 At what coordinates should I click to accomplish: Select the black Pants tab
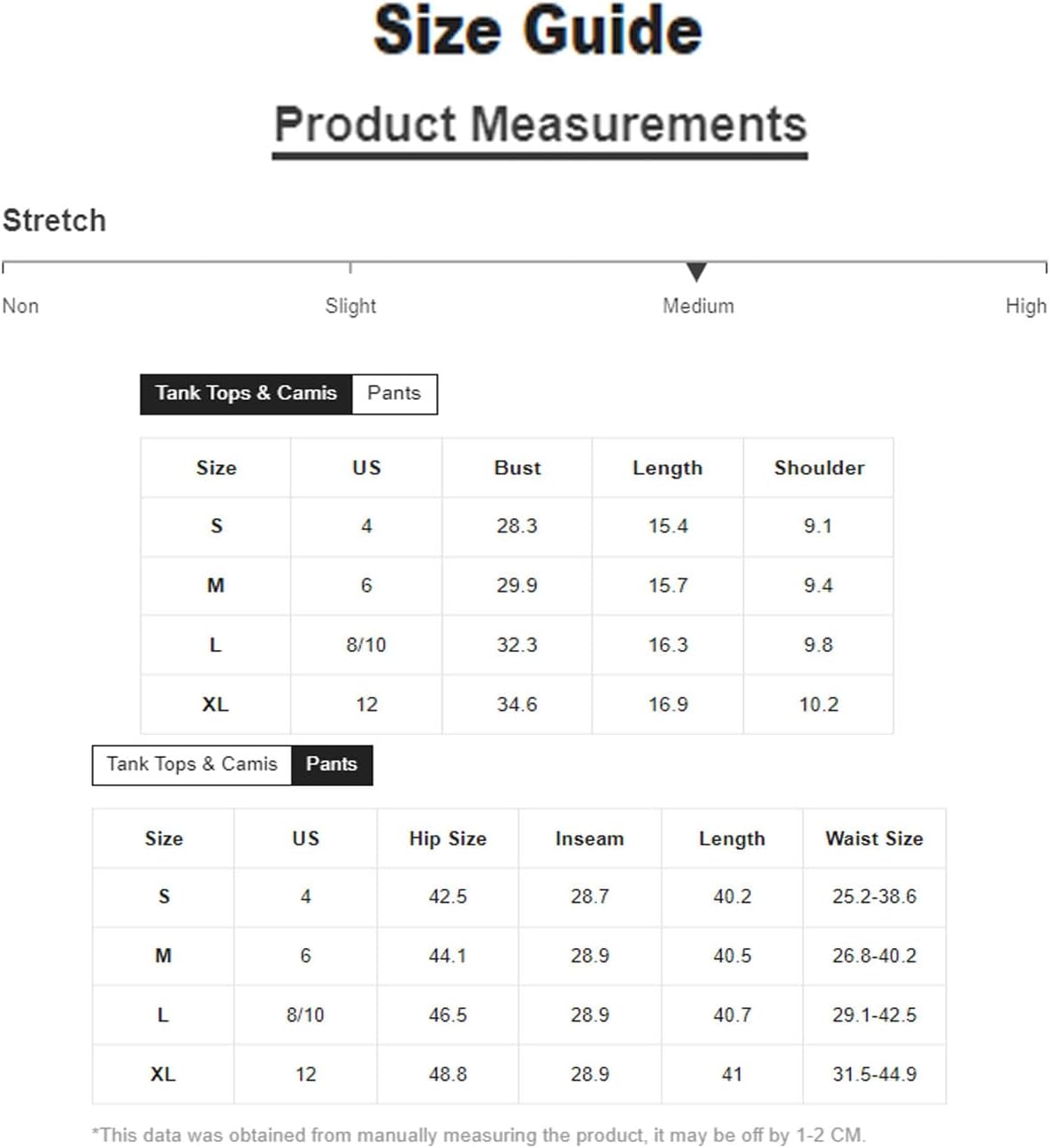click(332, 764)
